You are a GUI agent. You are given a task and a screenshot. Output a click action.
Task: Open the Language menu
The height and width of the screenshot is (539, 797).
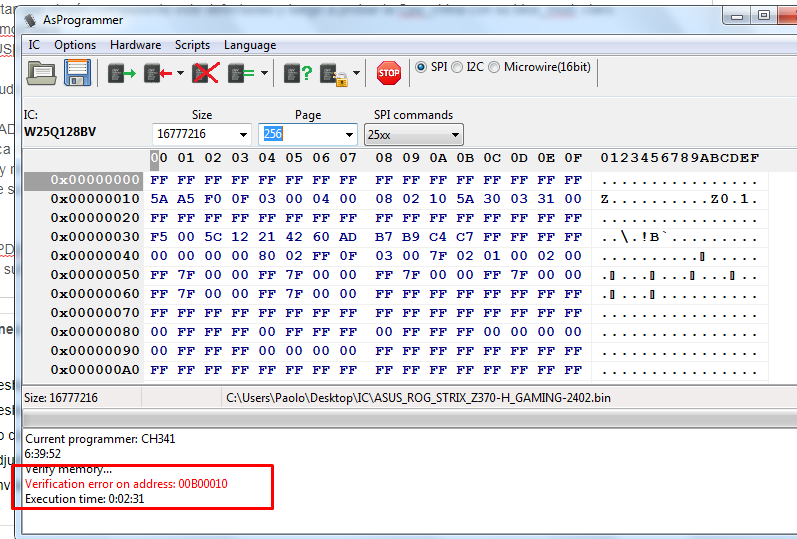click(x=250, y=45)
